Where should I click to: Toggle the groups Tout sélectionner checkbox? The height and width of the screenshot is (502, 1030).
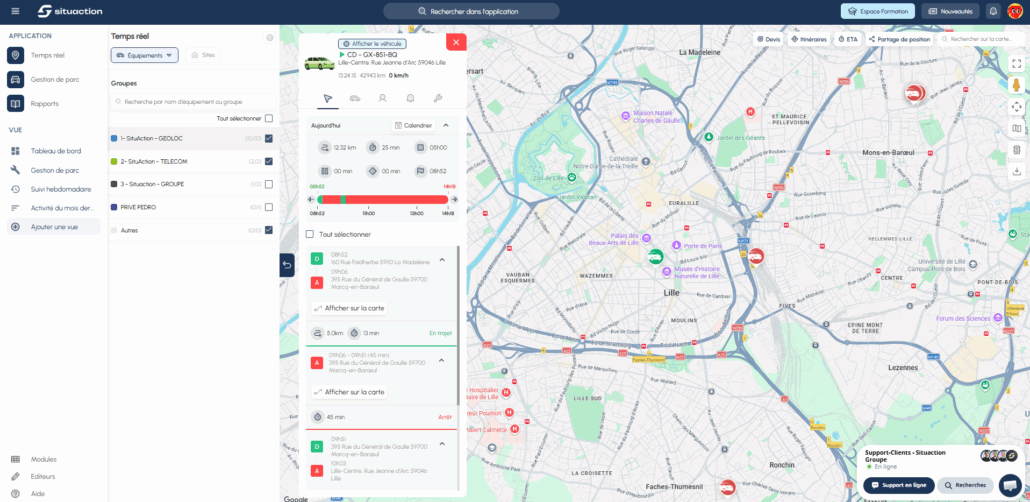point(269,118)
